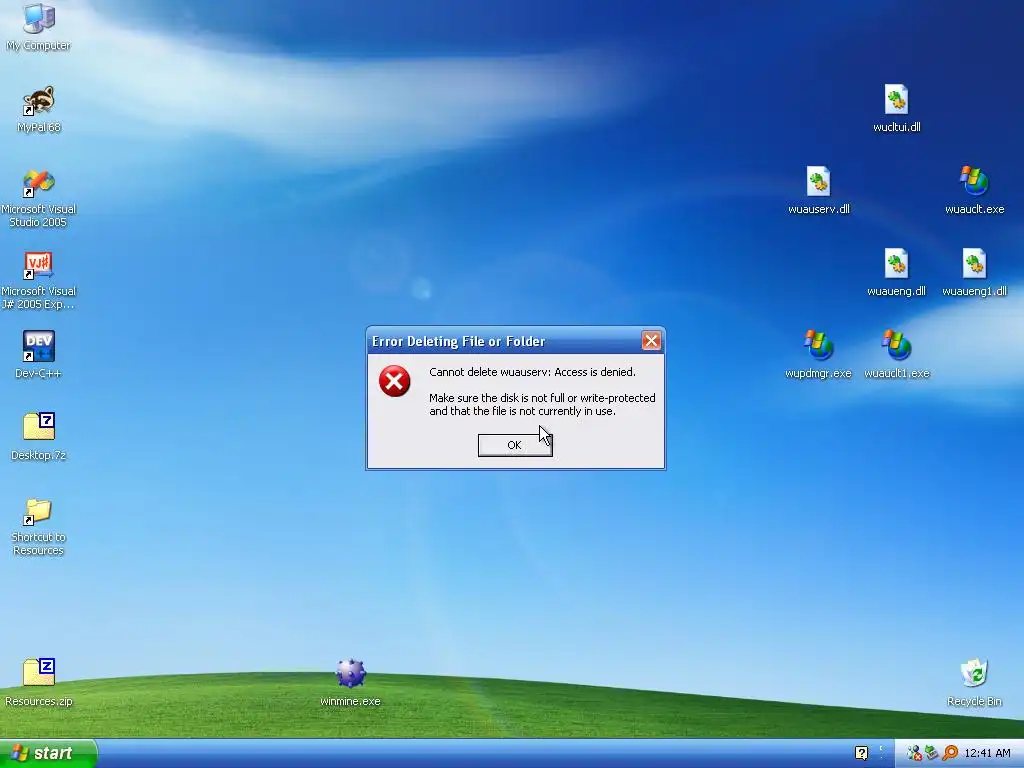Select the Desktop.7z archive icon
The width and height of the screenshot is (1024, 768).
coord(39,436)
